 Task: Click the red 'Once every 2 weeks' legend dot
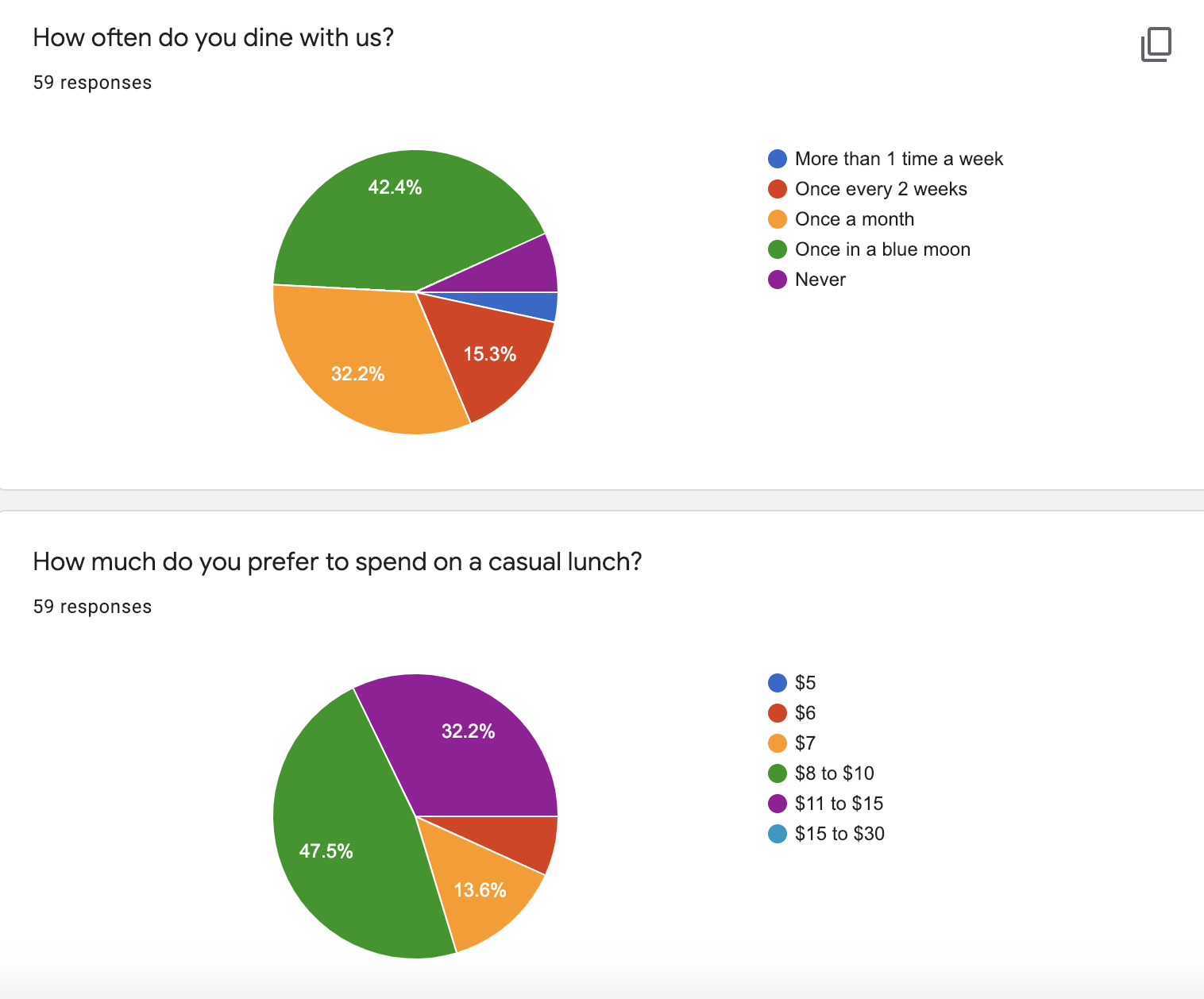point(778,189)
